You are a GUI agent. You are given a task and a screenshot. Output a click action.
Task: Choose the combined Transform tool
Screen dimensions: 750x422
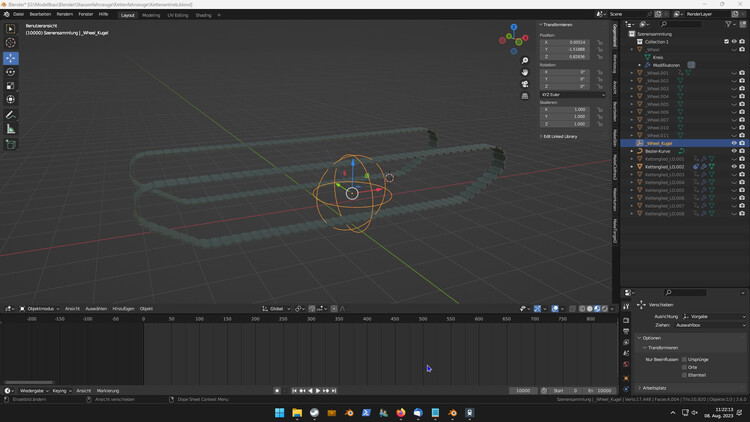[11, 100]
